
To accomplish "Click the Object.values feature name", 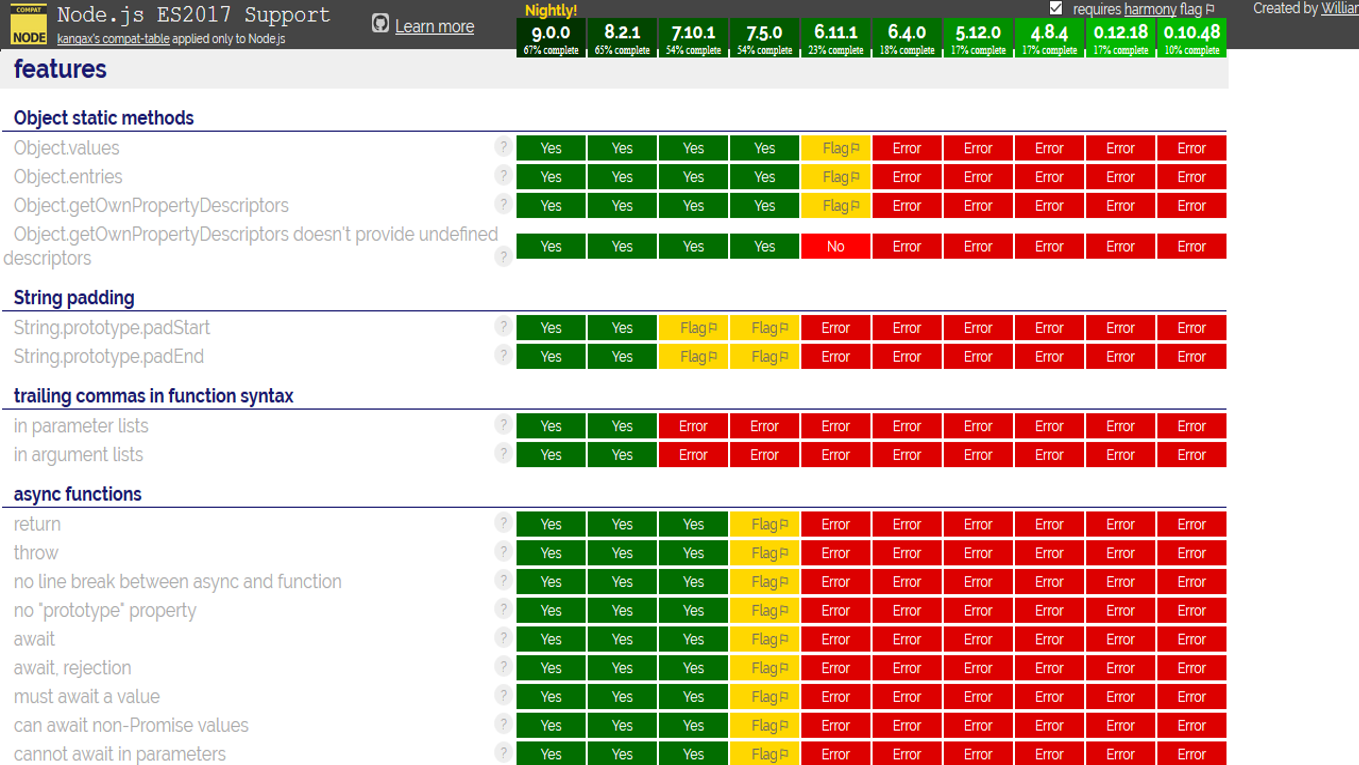I will coord(66,148).
